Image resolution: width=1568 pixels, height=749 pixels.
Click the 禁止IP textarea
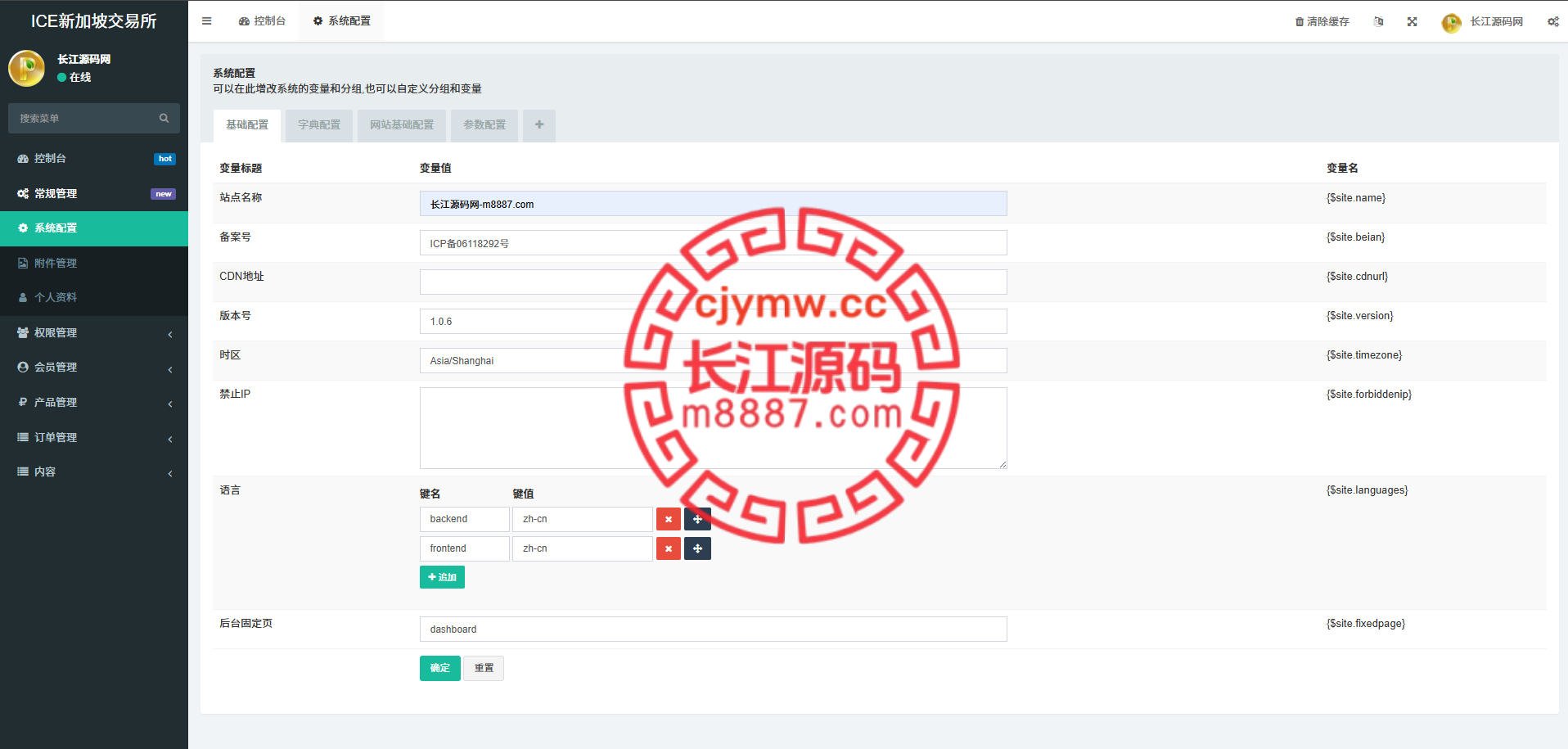tap(713, 428)
